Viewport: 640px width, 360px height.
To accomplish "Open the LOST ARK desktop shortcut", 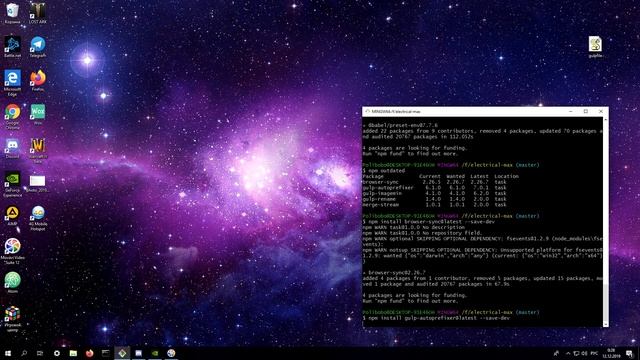I will coord(38,12).
